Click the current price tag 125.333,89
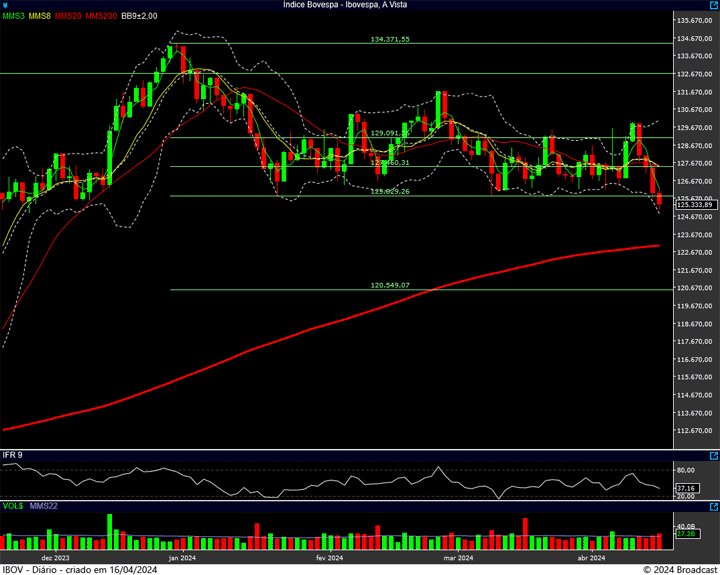The image size is (720, 575). (x=692, y=204)
